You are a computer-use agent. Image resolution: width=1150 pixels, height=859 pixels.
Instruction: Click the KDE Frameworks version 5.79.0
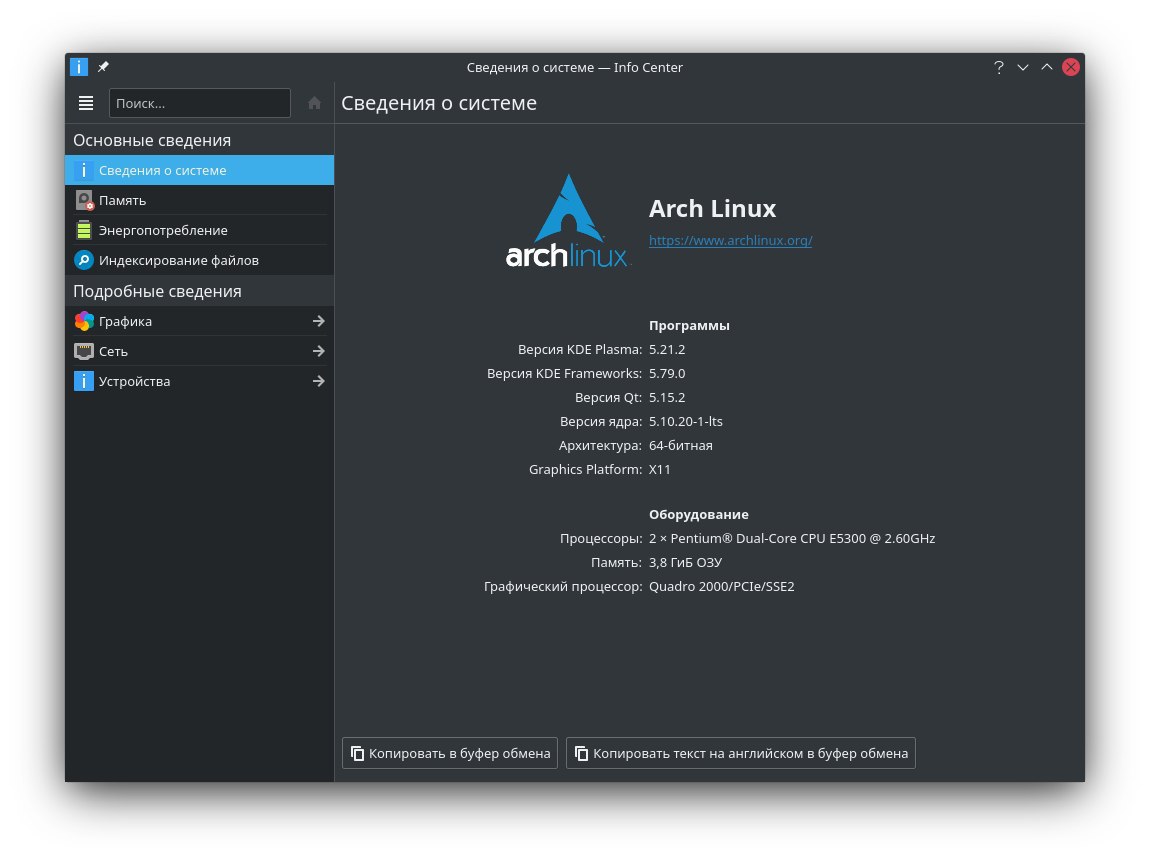click(667, 374)
